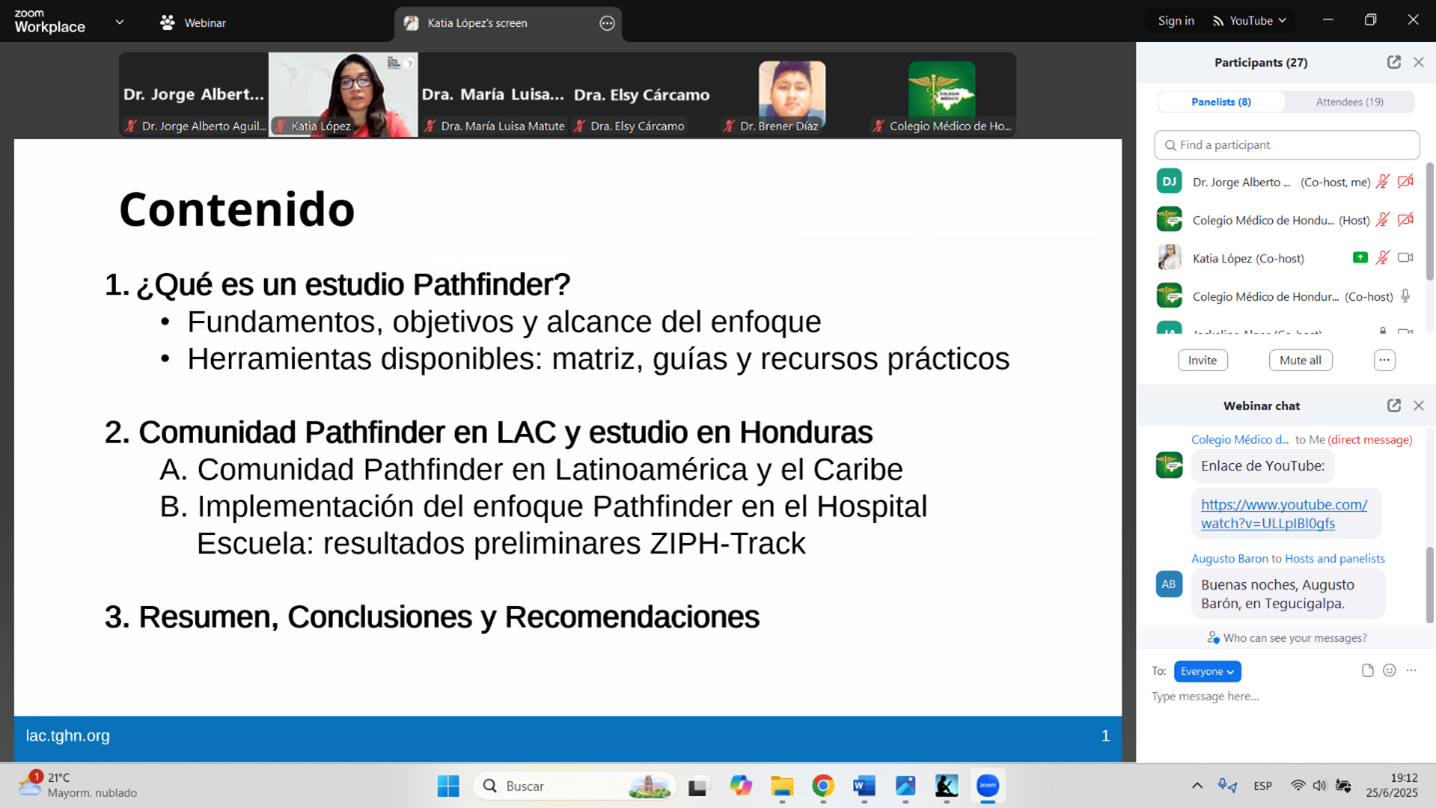Pop out the Webinar chat panel
1436x808 pixels.
[x=1394, y=405]
